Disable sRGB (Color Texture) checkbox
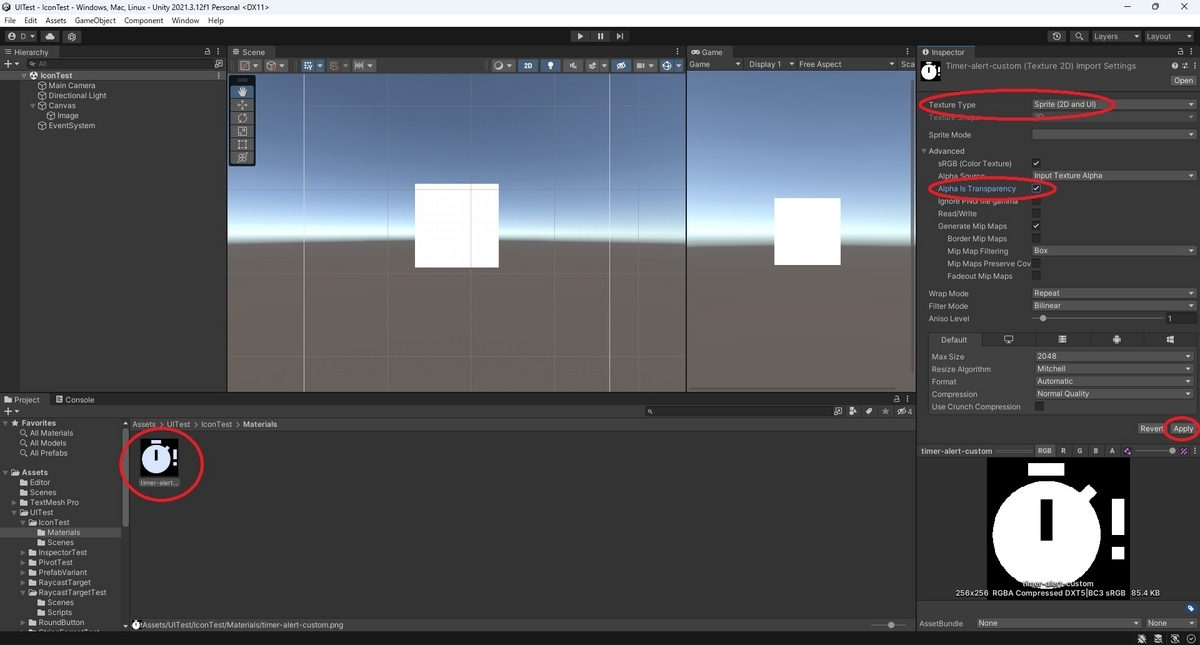The width and height of the screenshot is (1200, 645). (1036, 163)
